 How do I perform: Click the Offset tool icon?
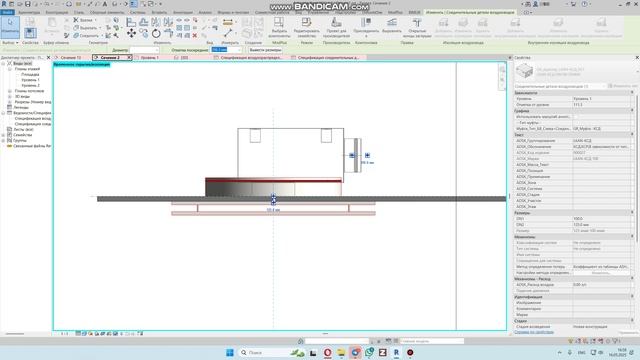tap(144, 22)
